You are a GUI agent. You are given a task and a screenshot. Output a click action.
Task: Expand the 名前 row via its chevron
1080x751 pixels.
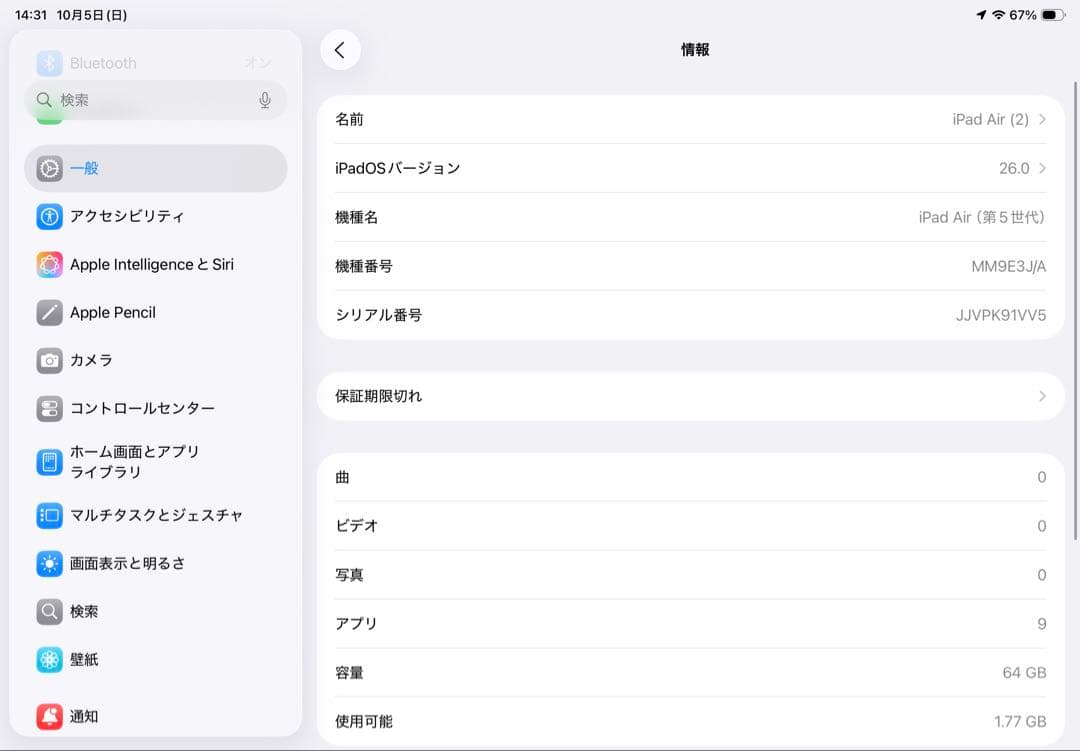(x=1043, y=118)
